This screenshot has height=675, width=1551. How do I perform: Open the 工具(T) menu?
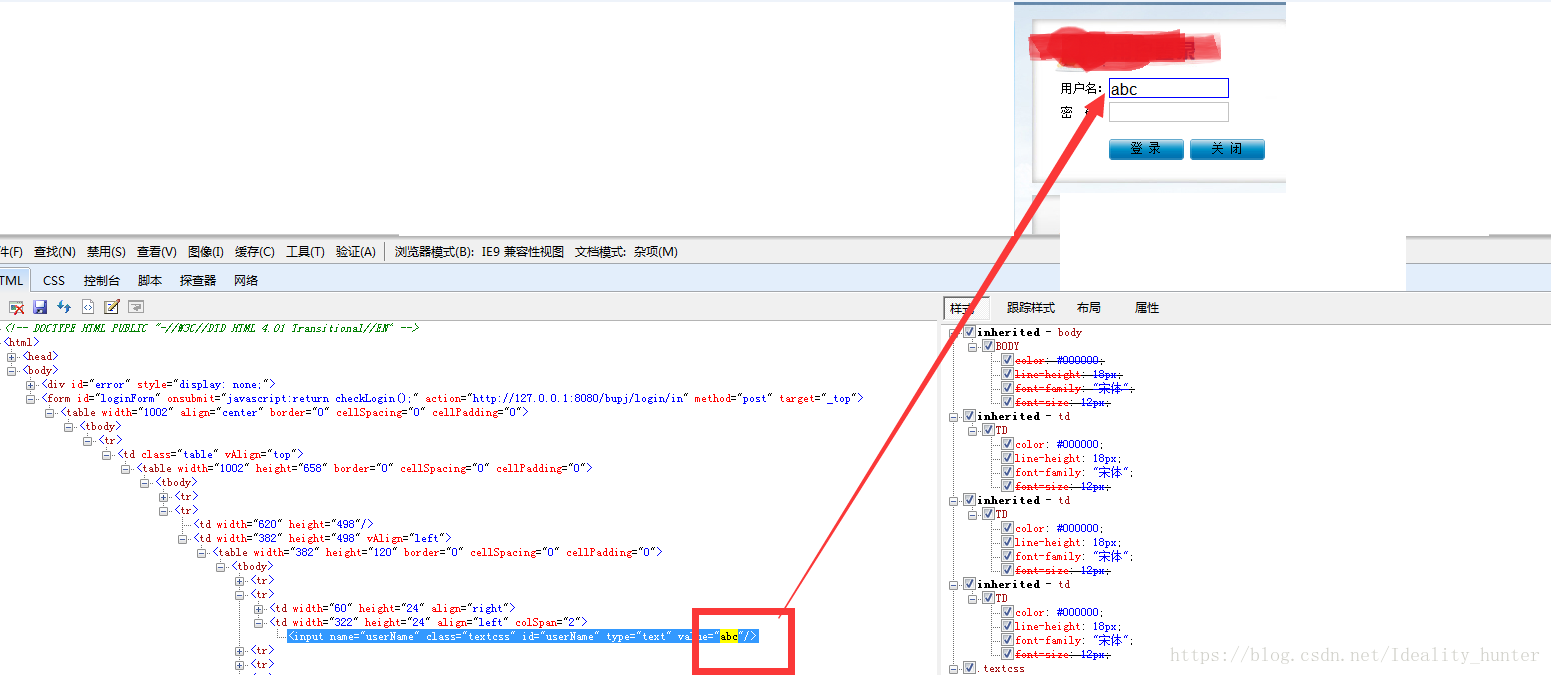click(305, 252)
